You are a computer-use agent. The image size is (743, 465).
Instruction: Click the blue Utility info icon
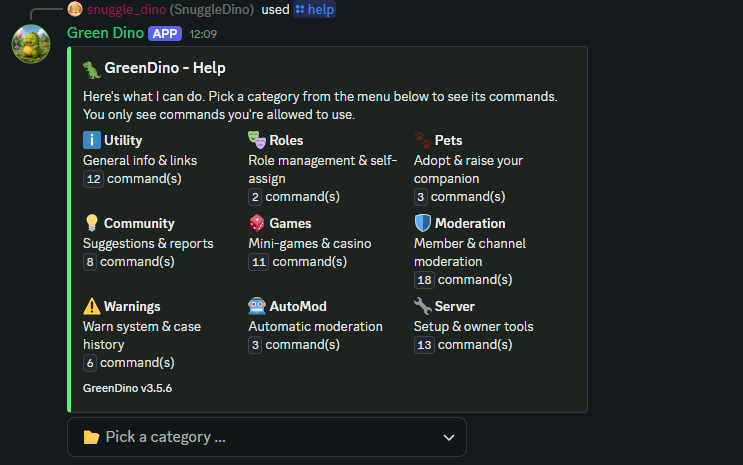pos(91,140)
